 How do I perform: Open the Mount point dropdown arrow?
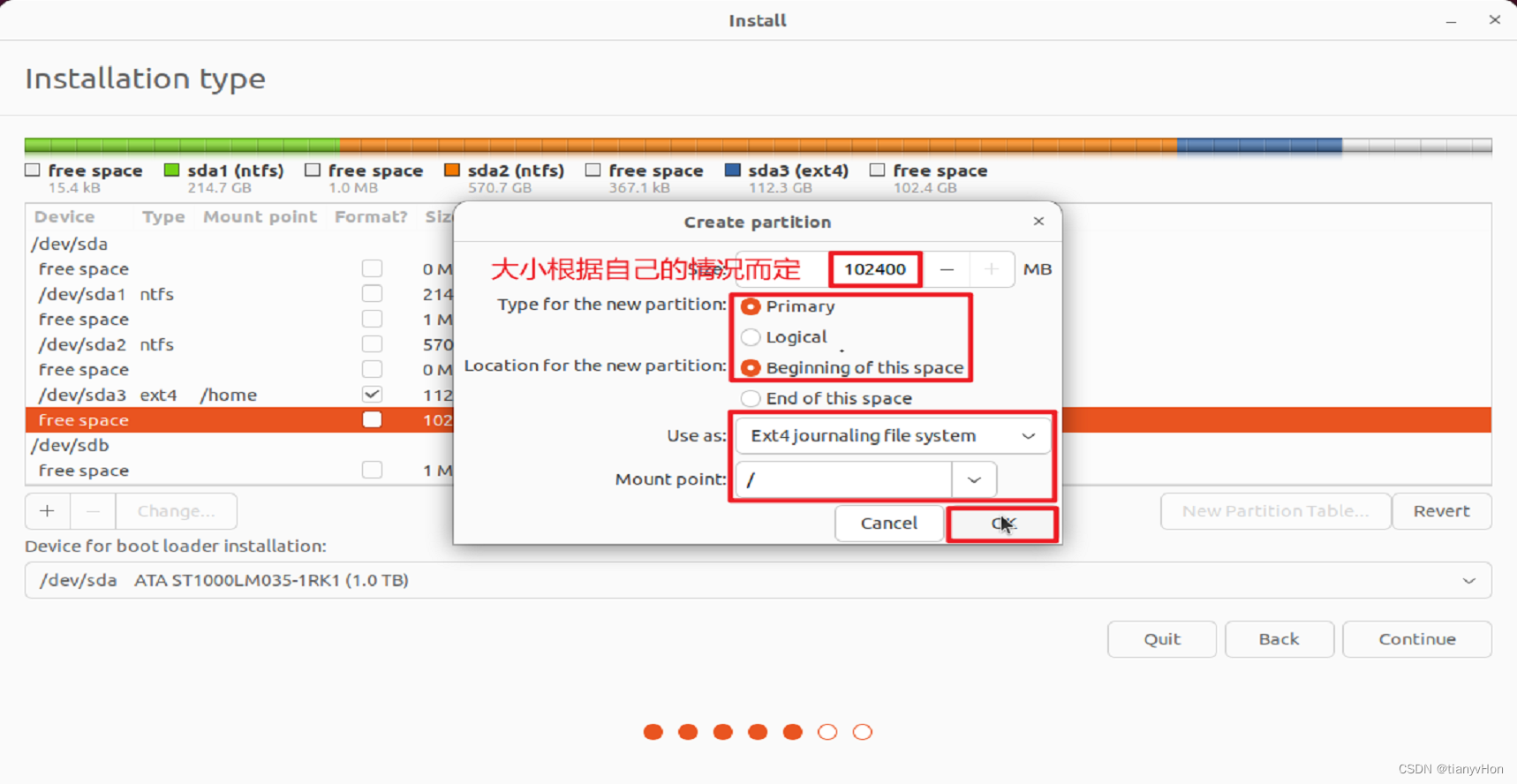[974, 479]
